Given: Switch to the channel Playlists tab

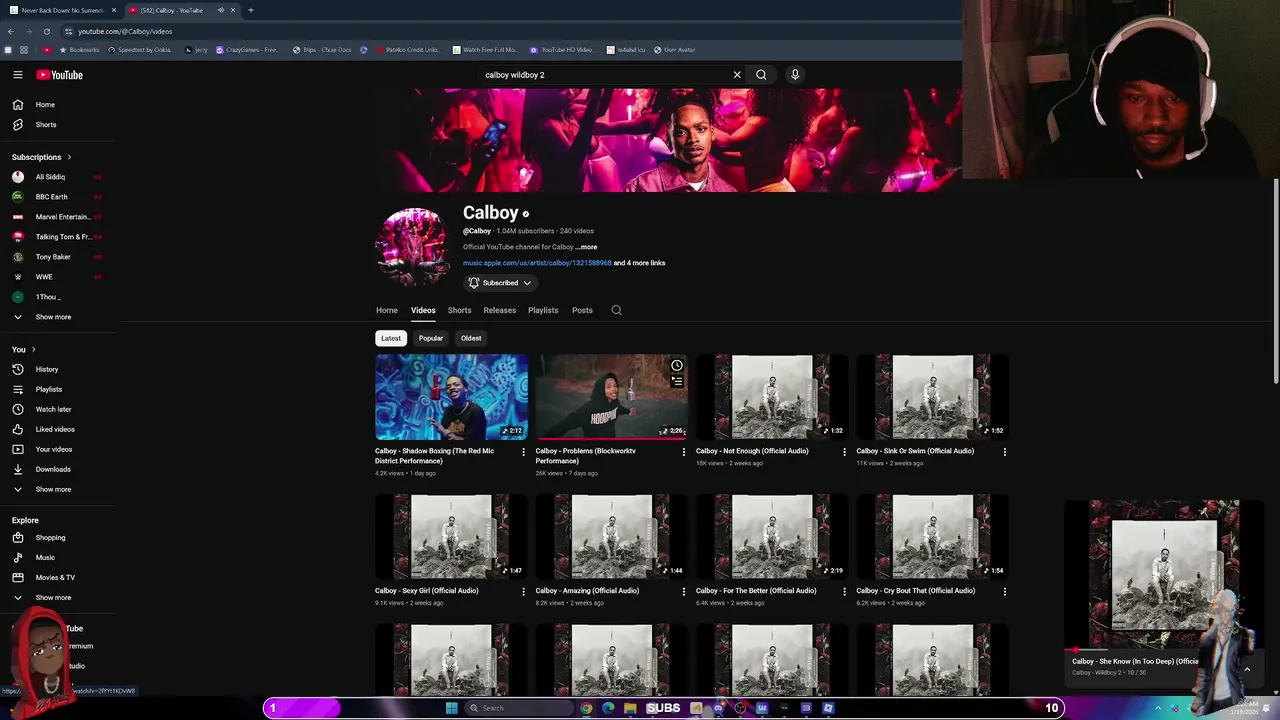Looking at the screenshot, I should pos(543,310).
